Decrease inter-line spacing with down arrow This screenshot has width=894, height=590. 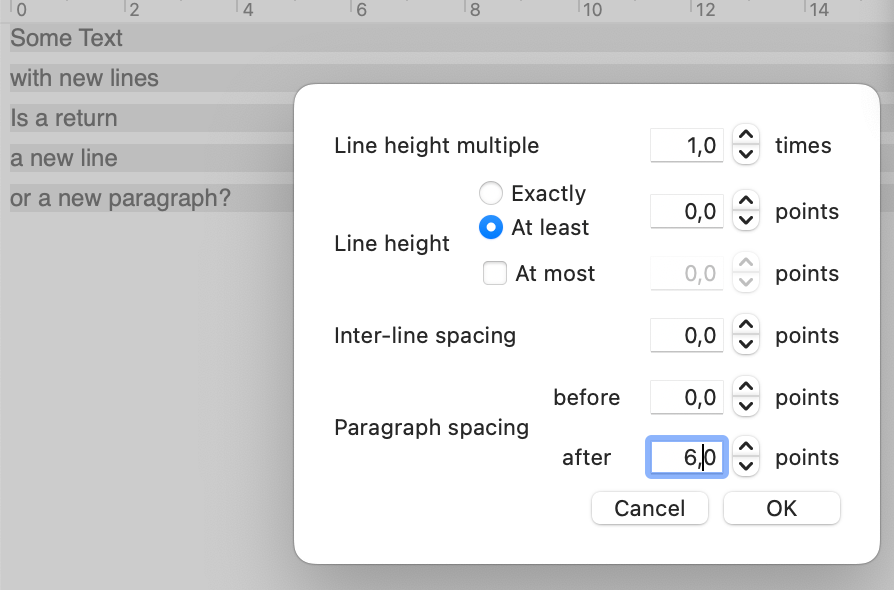tap(746, 345)
